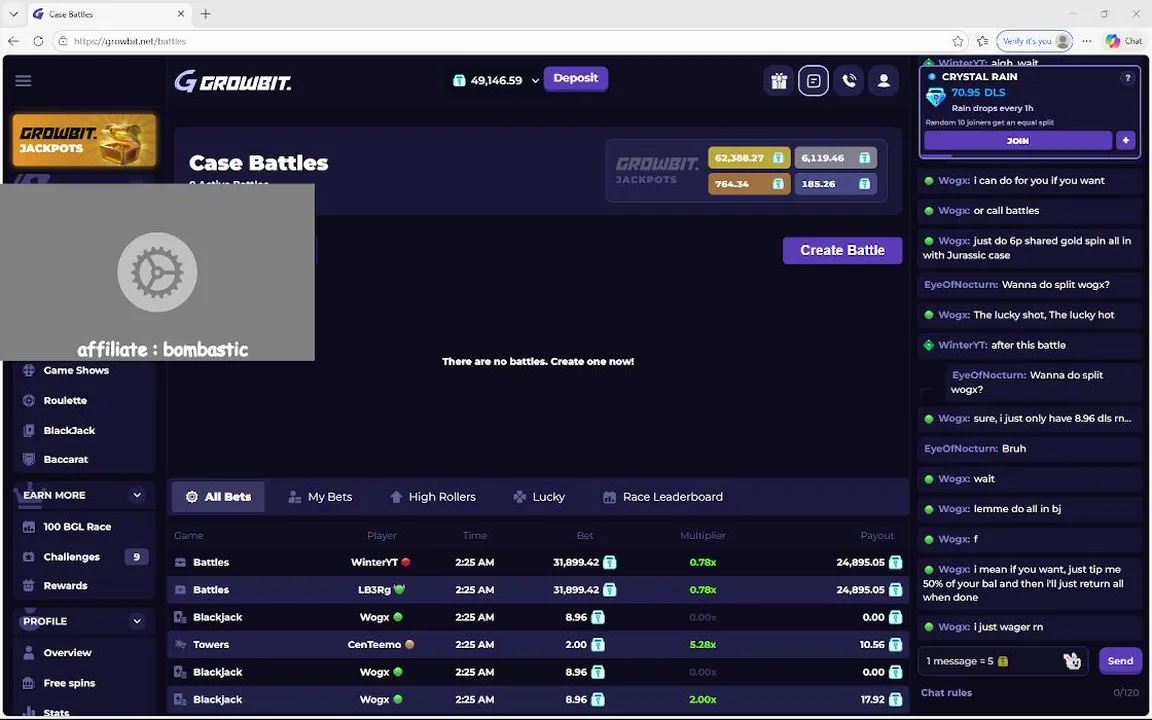Open the user profile icon
This screenshot has width=1152, height=720.
coord(884,81)
